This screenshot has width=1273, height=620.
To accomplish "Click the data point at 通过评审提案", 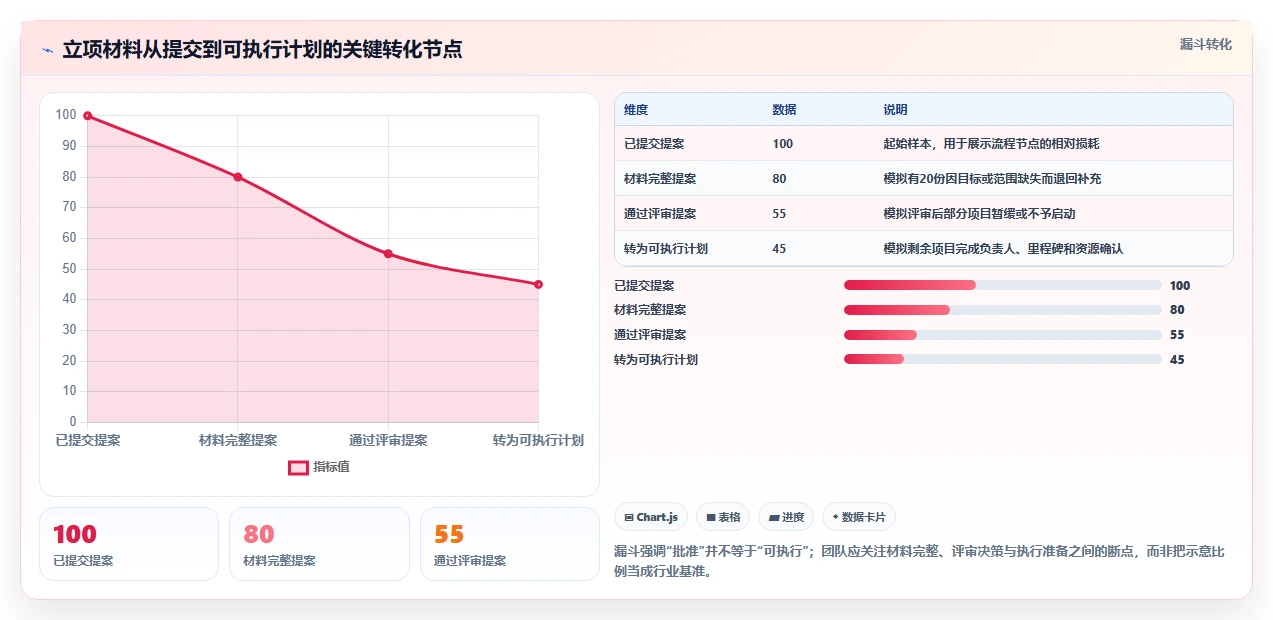I will click(388, 254).
